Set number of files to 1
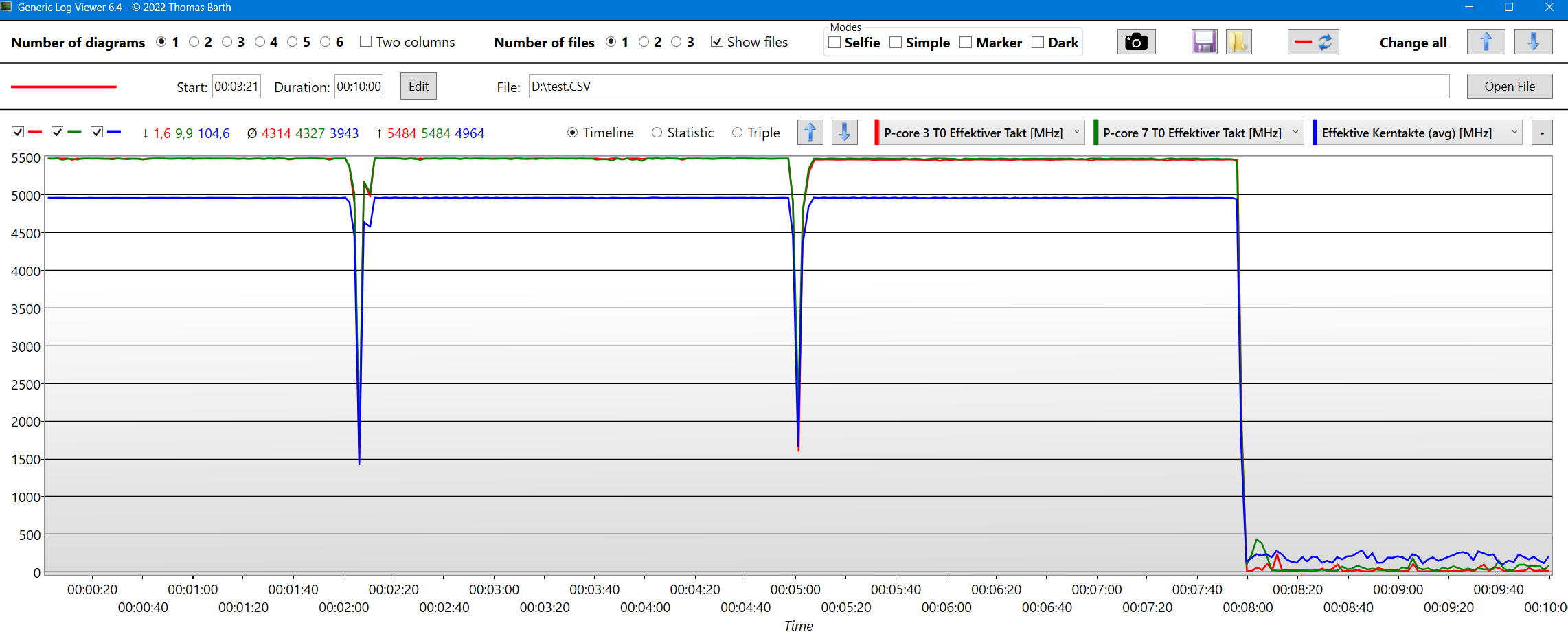This screenshot has width=1568, height=643. (x=611, y=42)
